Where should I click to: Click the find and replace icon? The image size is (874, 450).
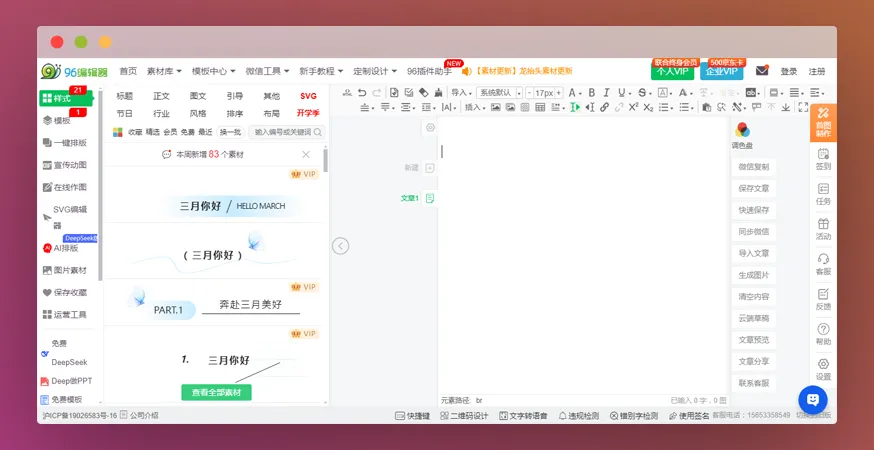coord(721,107)
